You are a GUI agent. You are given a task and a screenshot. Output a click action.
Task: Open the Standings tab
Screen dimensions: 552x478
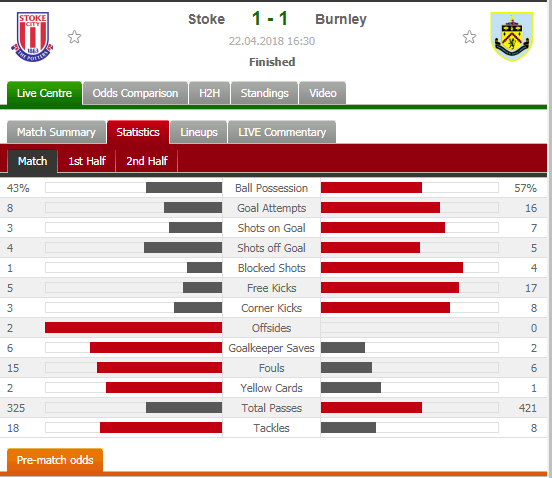click(x=264, y=93)
